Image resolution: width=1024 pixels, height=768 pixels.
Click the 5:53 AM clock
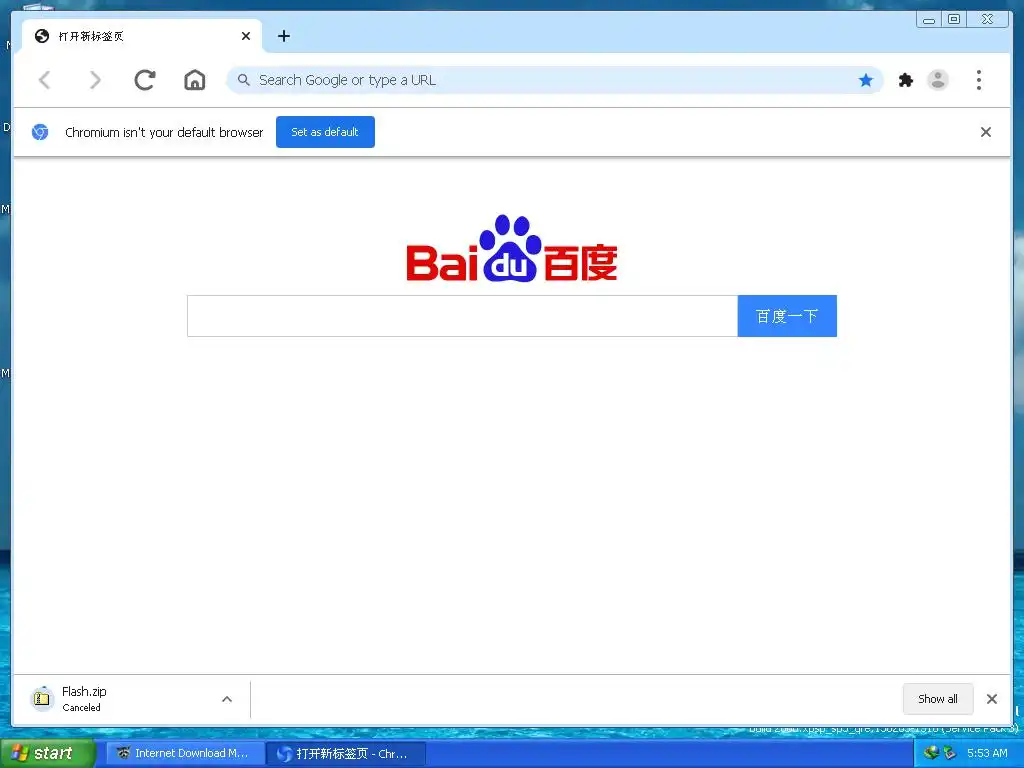point(987,753)
